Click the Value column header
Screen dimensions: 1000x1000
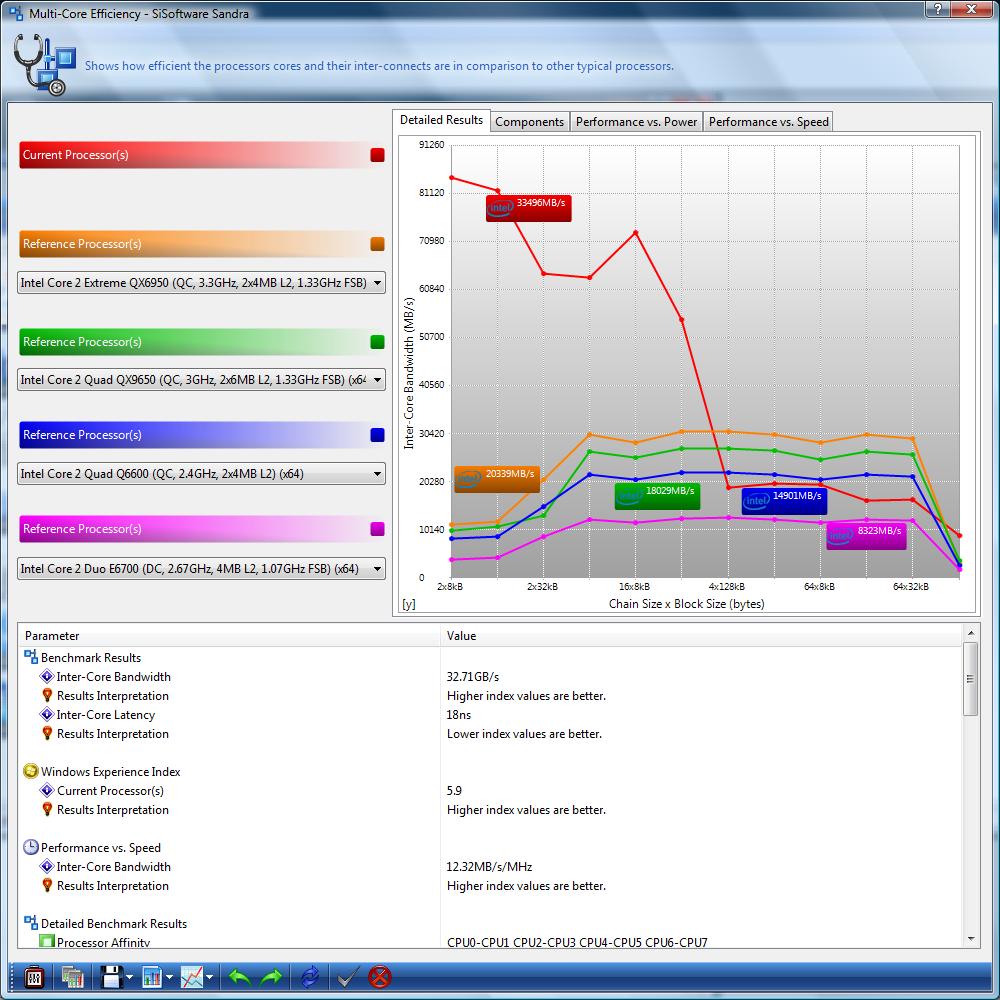click(701, 635)
